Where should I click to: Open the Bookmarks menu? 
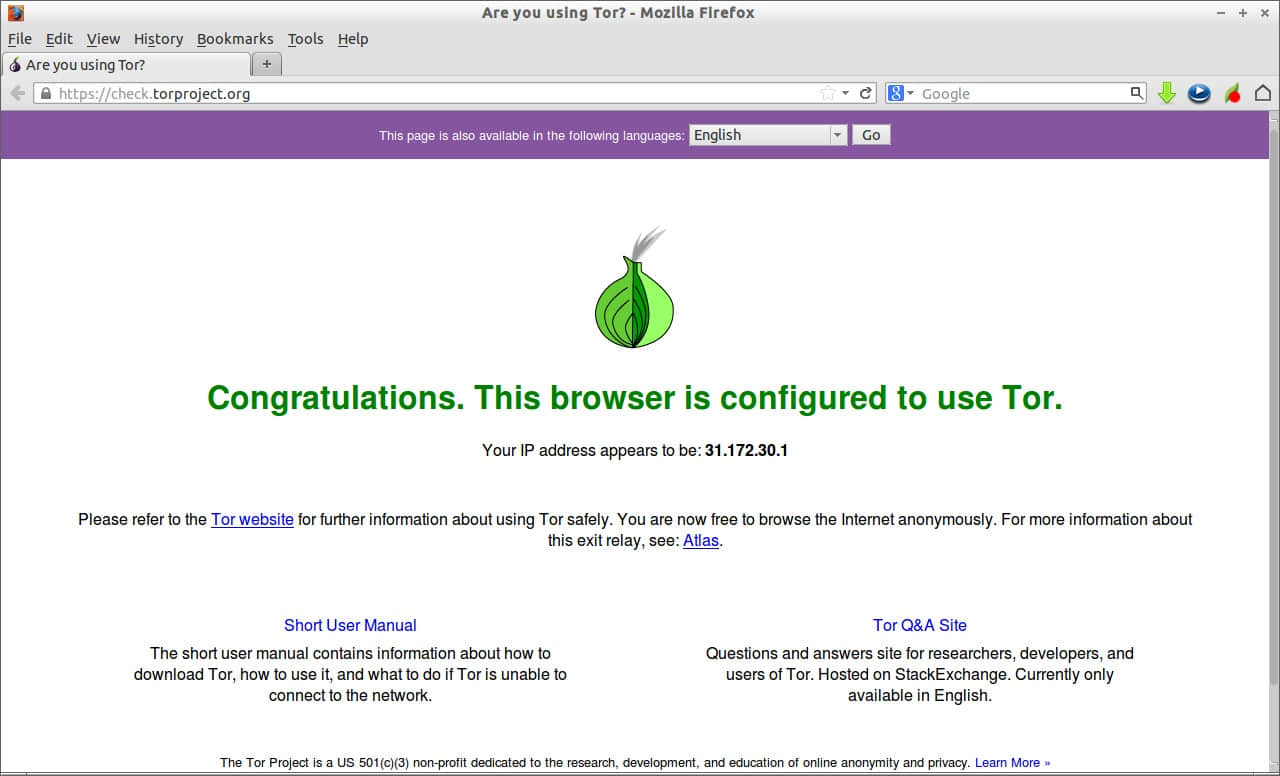235,39
